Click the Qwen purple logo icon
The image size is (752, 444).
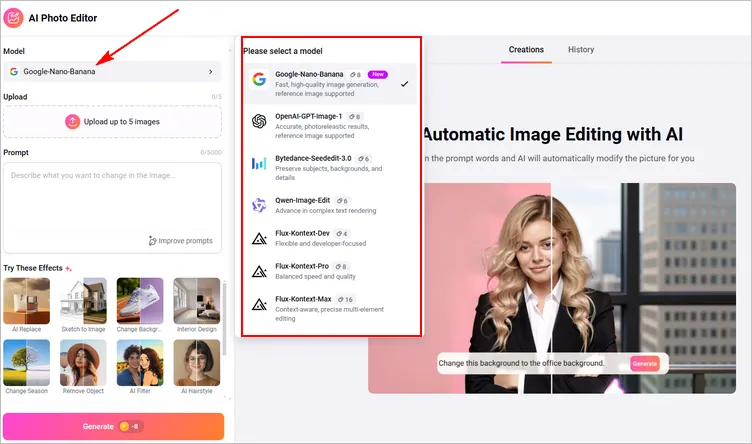(259, 205)
